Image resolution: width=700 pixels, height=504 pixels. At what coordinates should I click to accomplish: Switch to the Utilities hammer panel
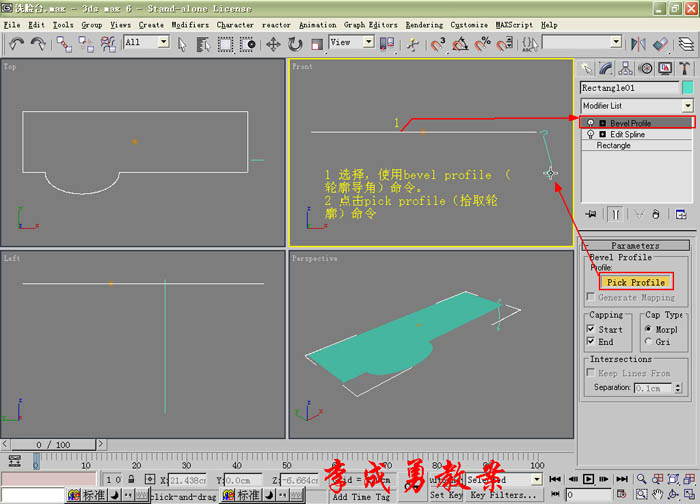click(684, 68)
